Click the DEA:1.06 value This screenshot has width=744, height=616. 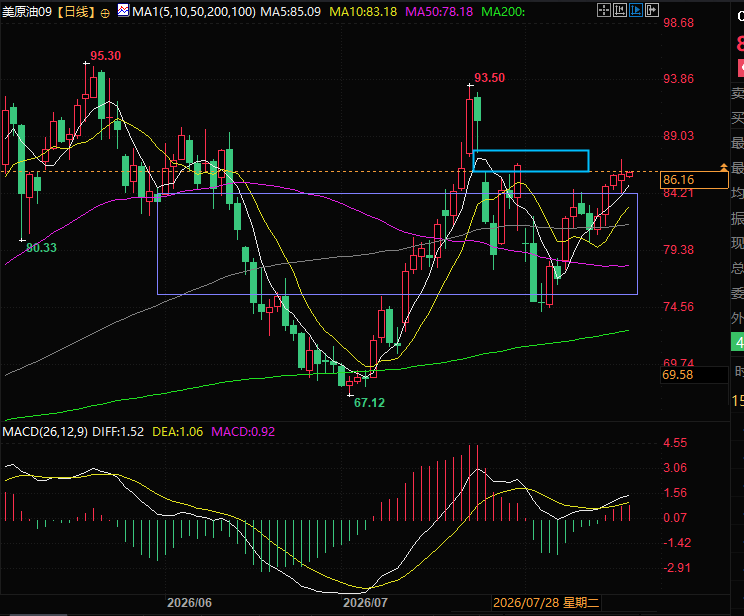pyautogui.click(x=177, y=431)
